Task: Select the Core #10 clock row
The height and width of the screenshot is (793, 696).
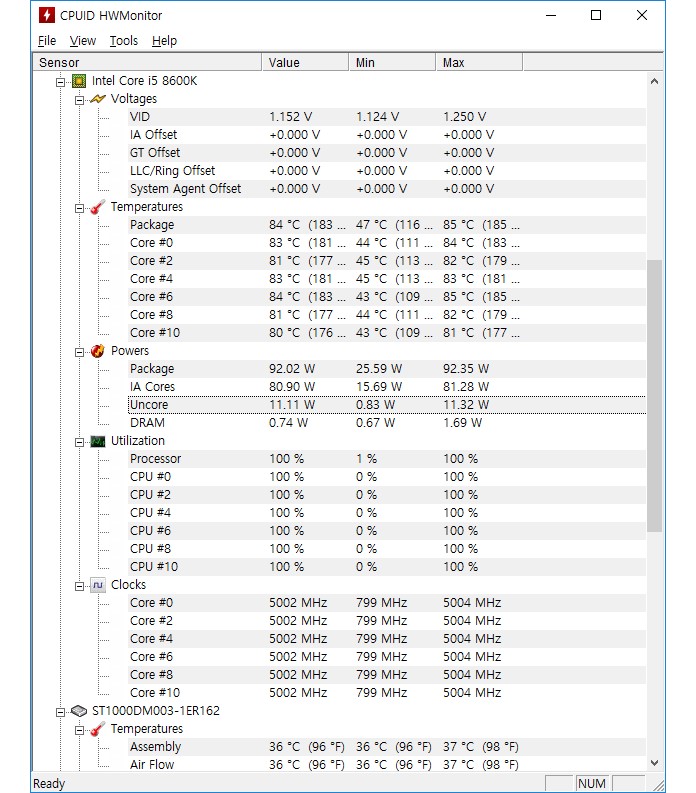Action: [387, 693]
